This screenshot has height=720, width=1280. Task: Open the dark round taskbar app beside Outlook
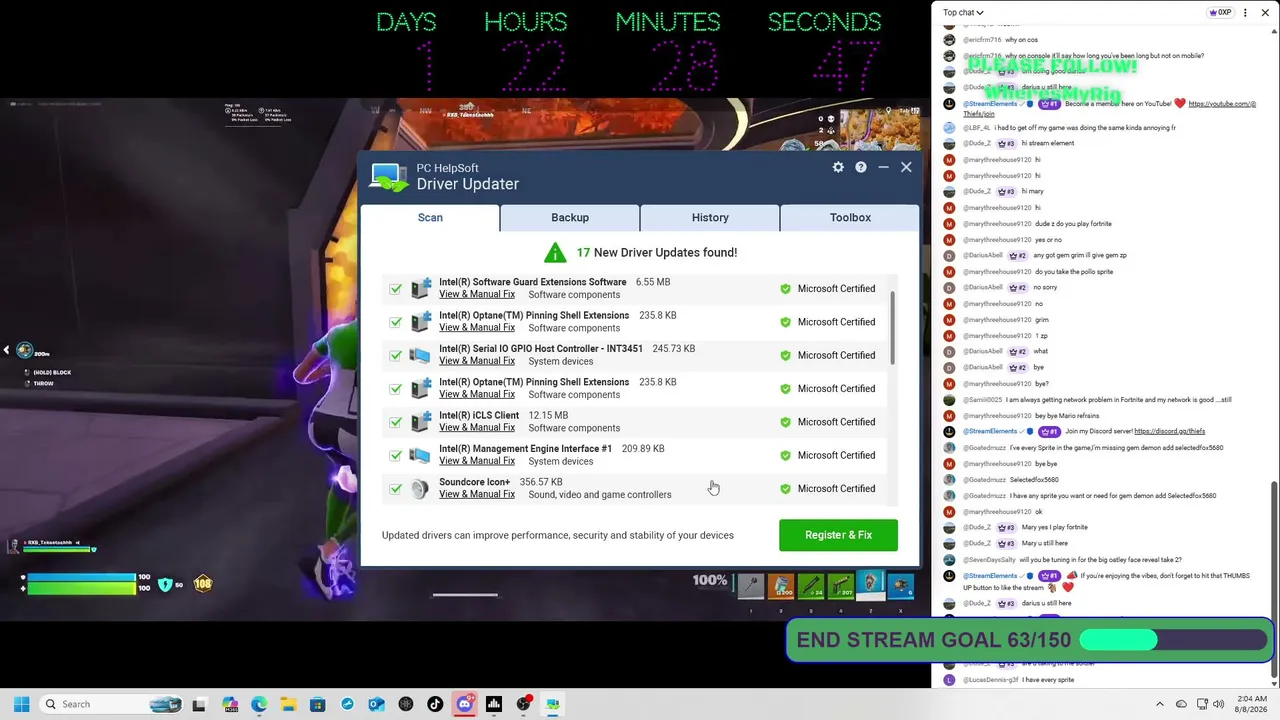click(x=406, y=704)
